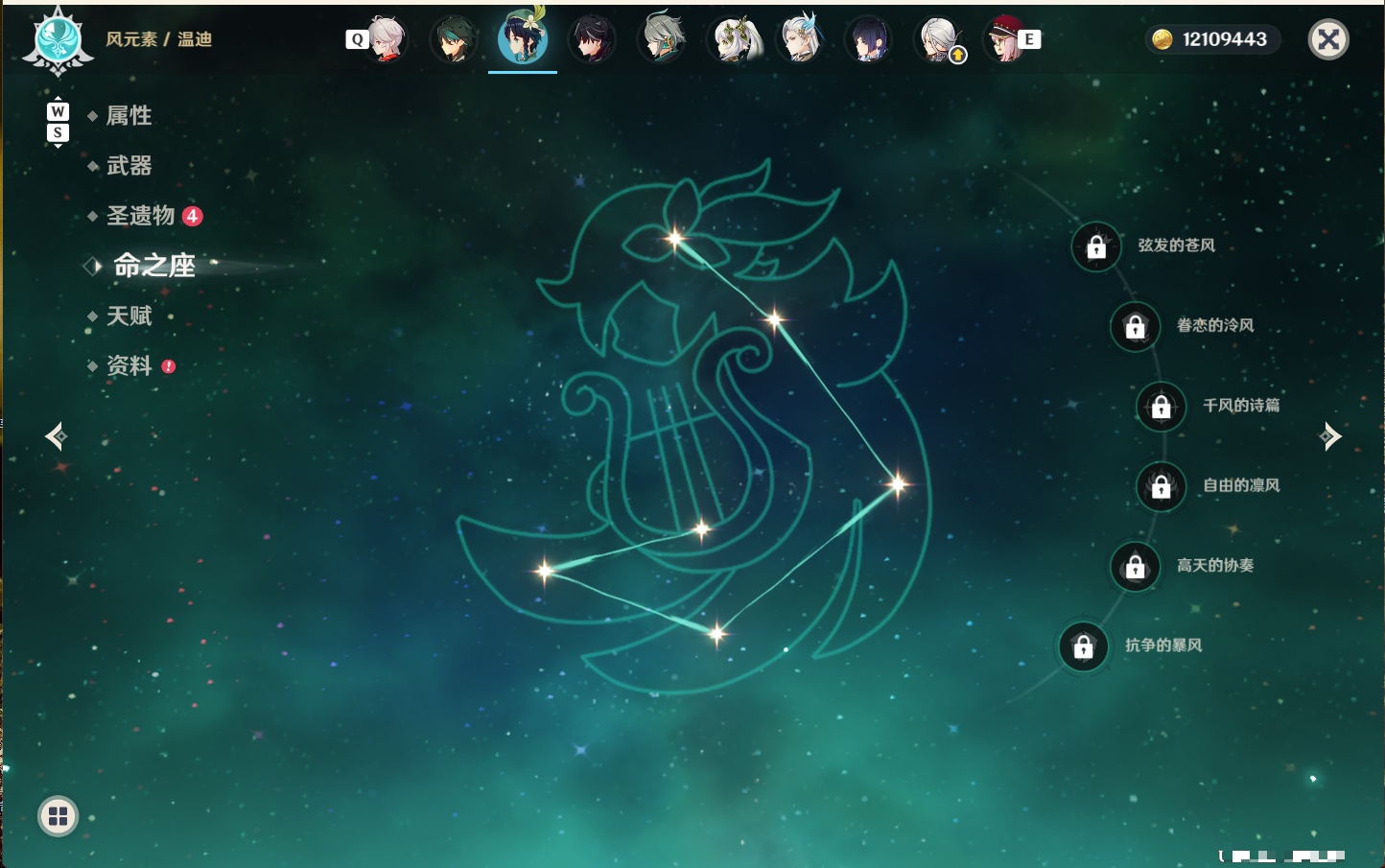Go to next character with right arrow
The width and height of the screenshot is (1385, 868).
[x=1330, y=436]
